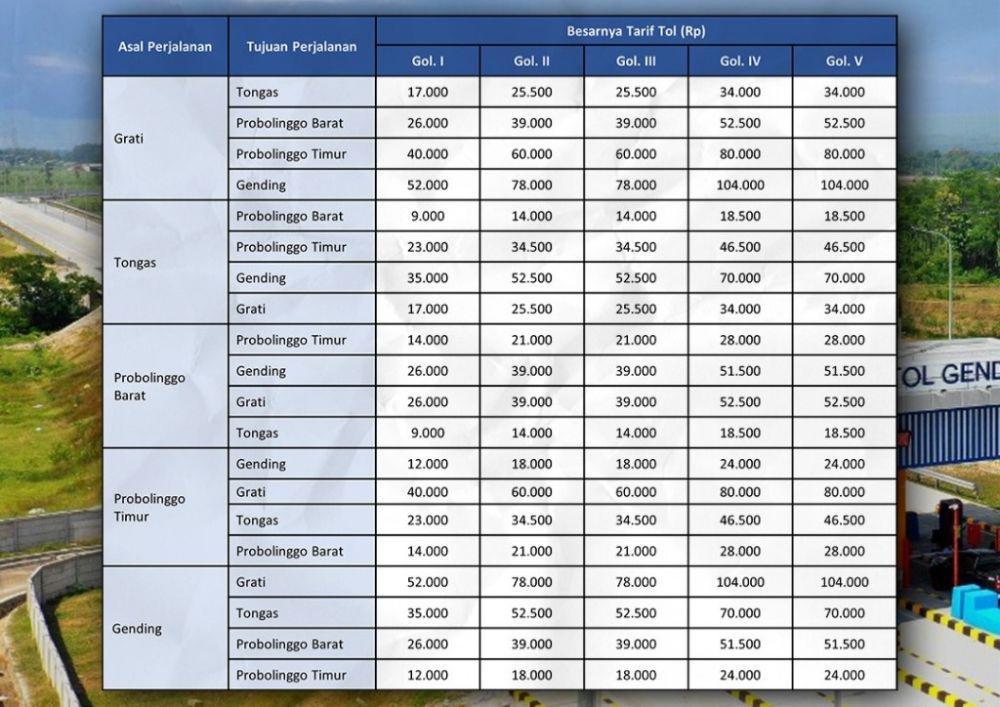Click Gol. III fare "21.000" for Probolinggo Timur to Probolinggo Barat
Screen dimensions: 1000x707
tap(636, 551)
